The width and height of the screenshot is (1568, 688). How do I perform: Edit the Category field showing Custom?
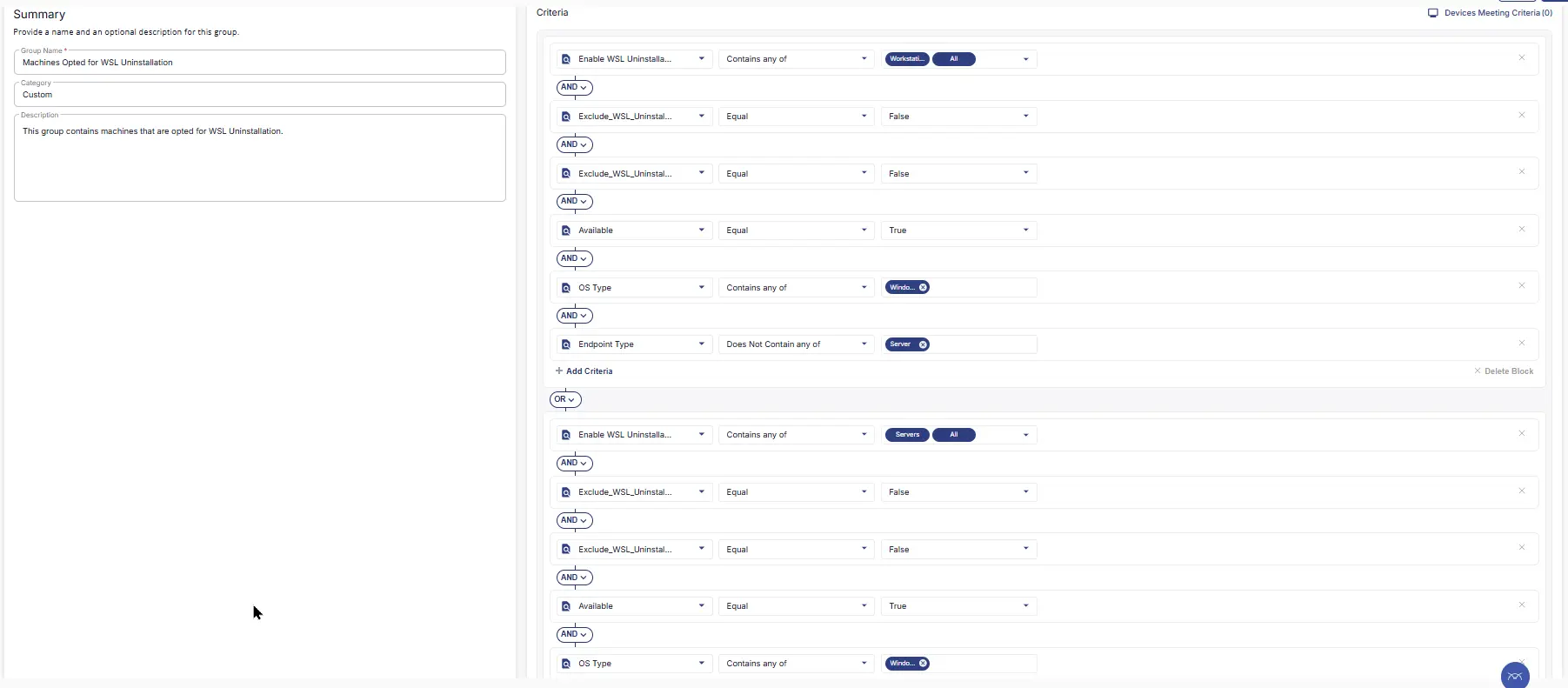[260, 94]
